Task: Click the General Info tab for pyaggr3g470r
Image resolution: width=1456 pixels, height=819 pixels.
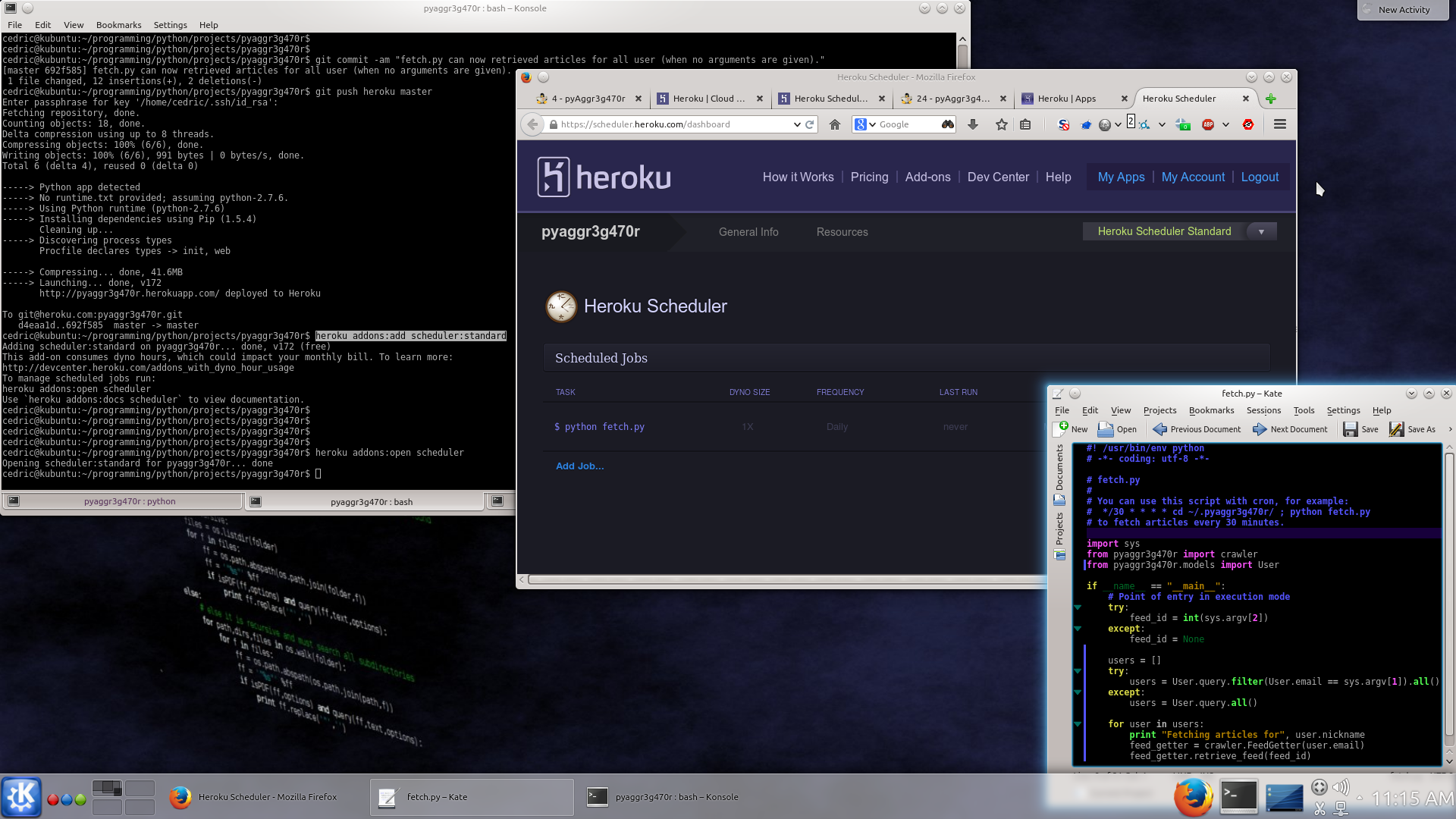Action: 748,232
